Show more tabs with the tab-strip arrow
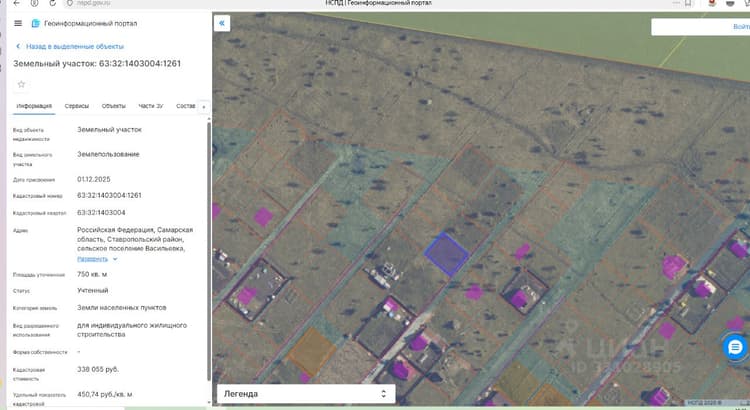Screen dimensions: 750x410 click(x=204, y=107)
